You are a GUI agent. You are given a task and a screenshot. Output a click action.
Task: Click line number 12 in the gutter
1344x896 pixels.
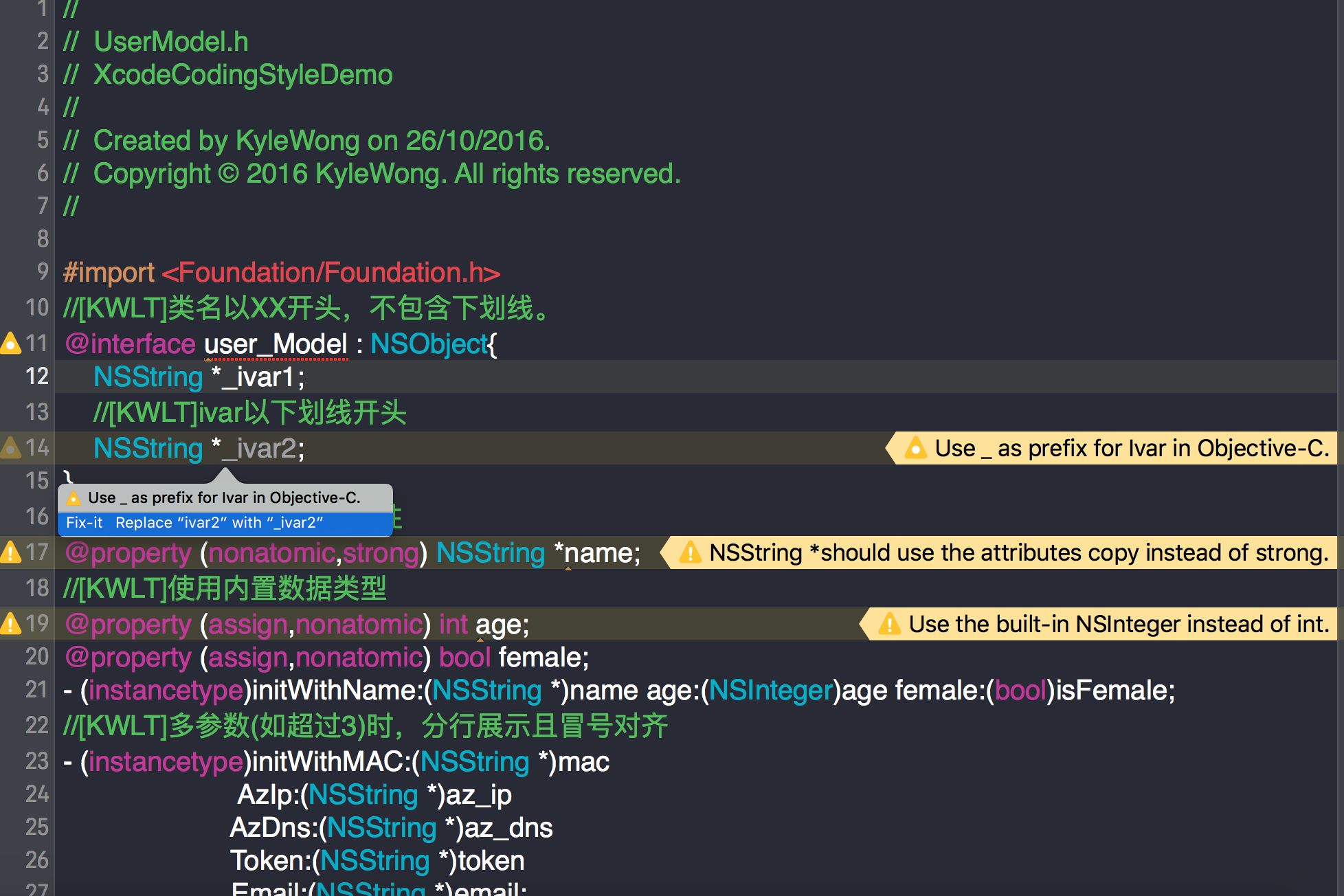(36, 377)
